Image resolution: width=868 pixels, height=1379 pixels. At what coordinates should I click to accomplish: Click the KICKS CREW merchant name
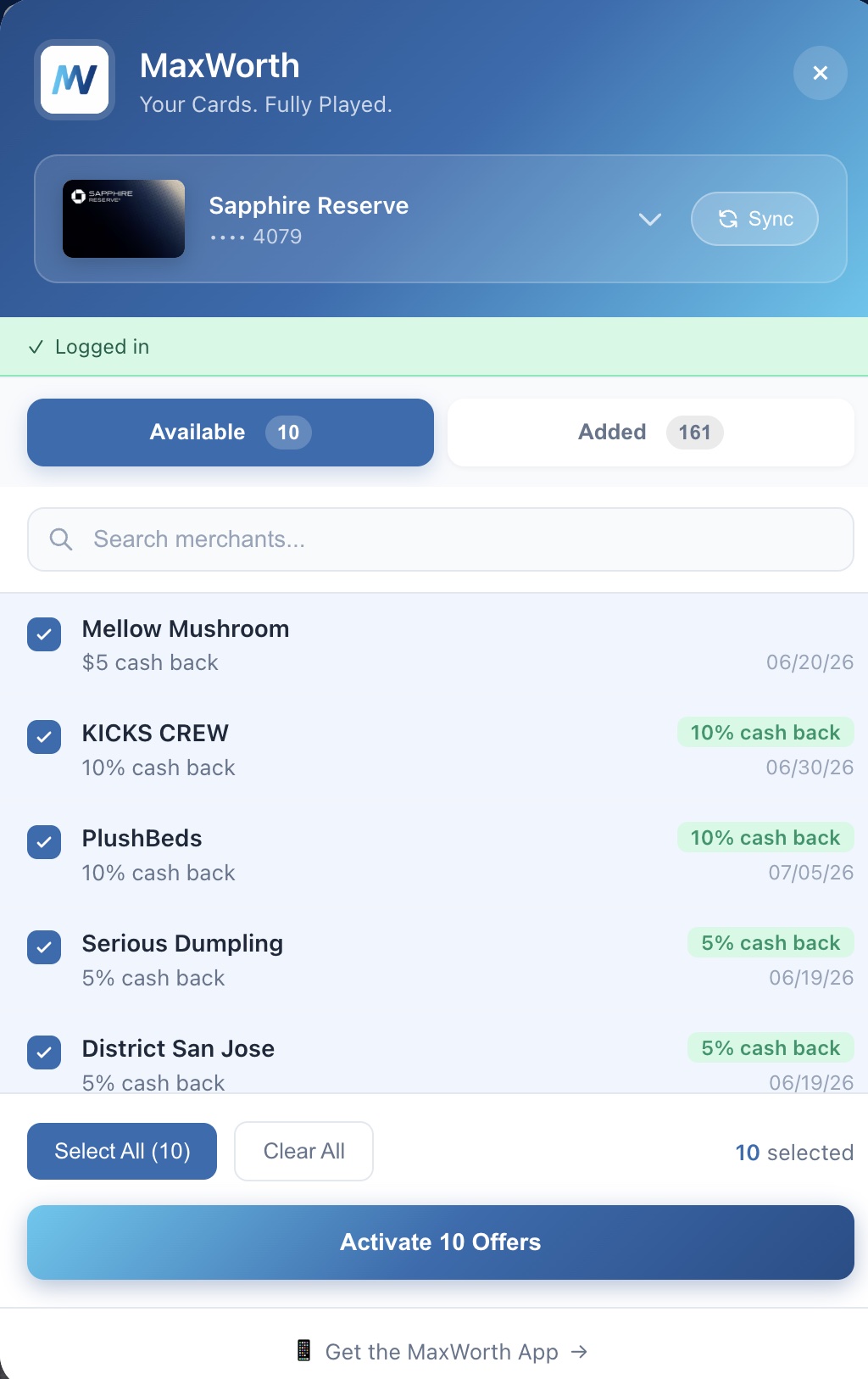tap(155, 733)
